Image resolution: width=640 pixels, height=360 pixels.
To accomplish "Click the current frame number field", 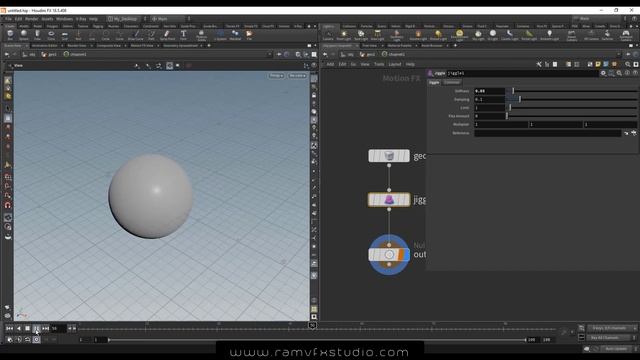I will [58, 328].
